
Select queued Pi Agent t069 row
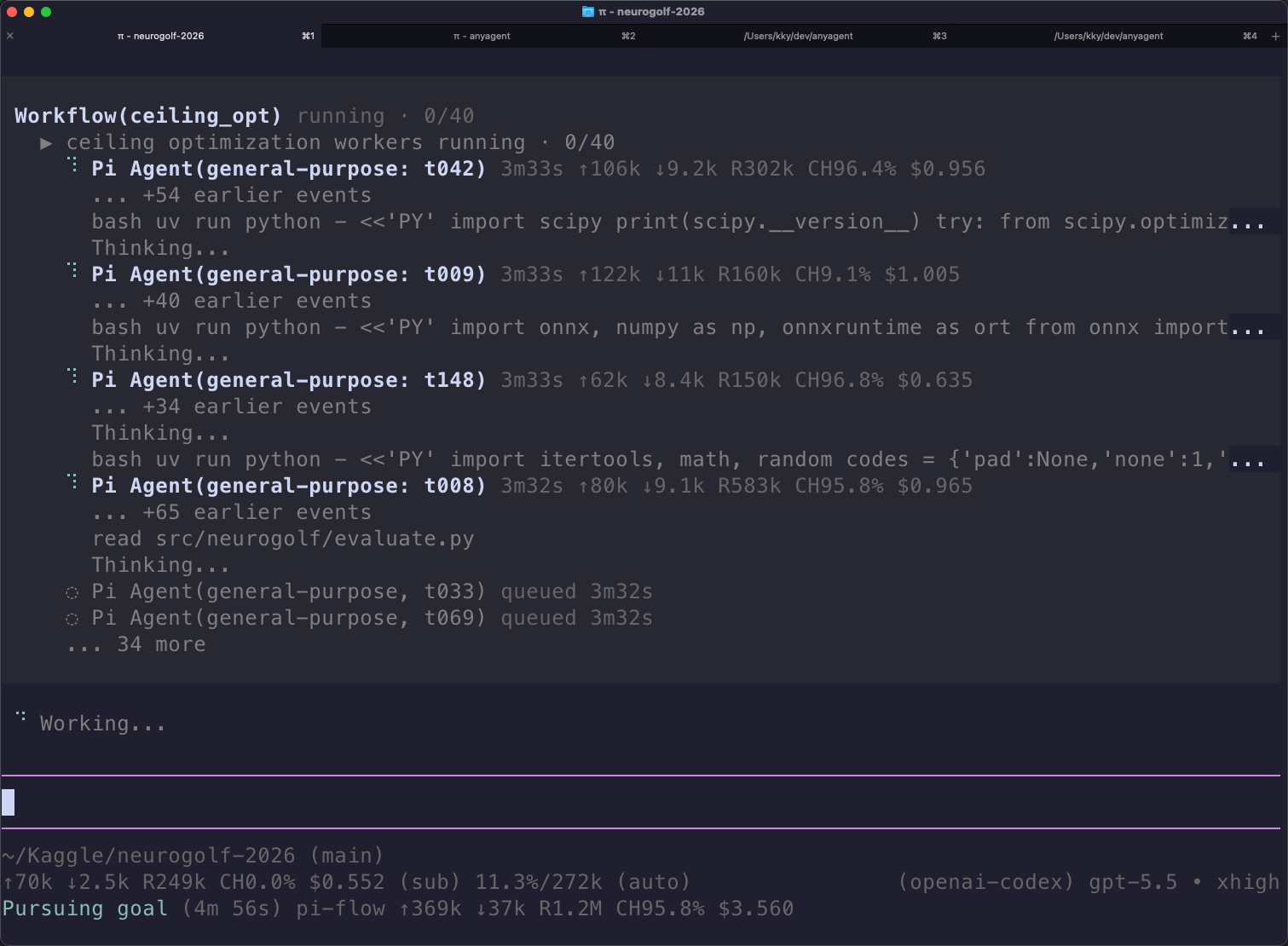pos(360,618)
